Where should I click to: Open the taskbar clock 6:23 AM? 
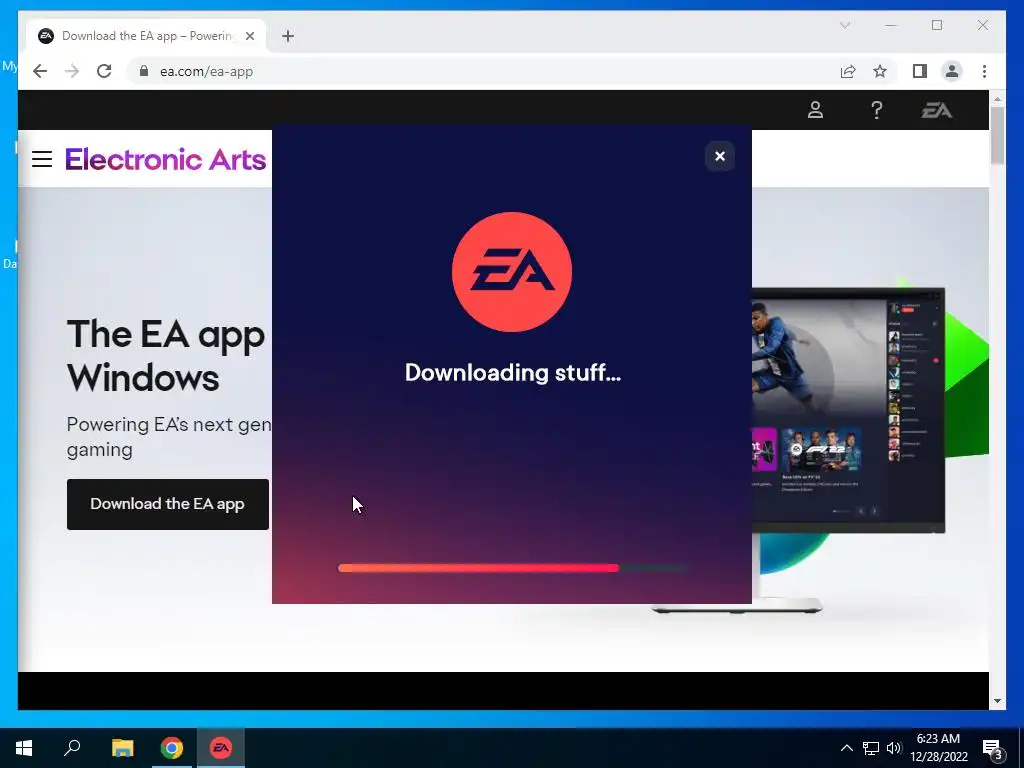[x=938, y=748]
